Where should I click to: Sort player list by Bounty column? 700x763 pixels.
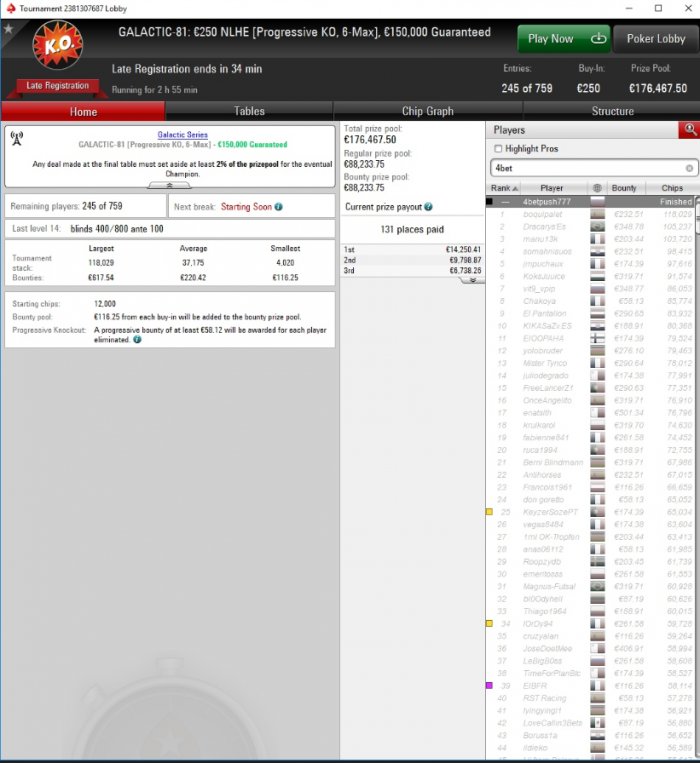pos(624,188)
